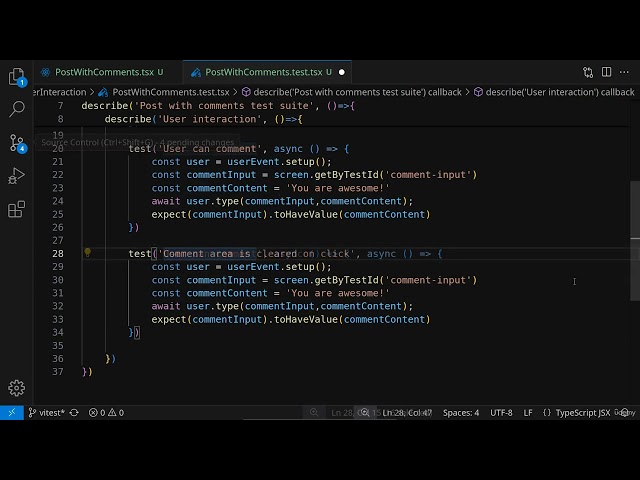Click await keyword on line 24
640x480 pixels.
point(166,201)
